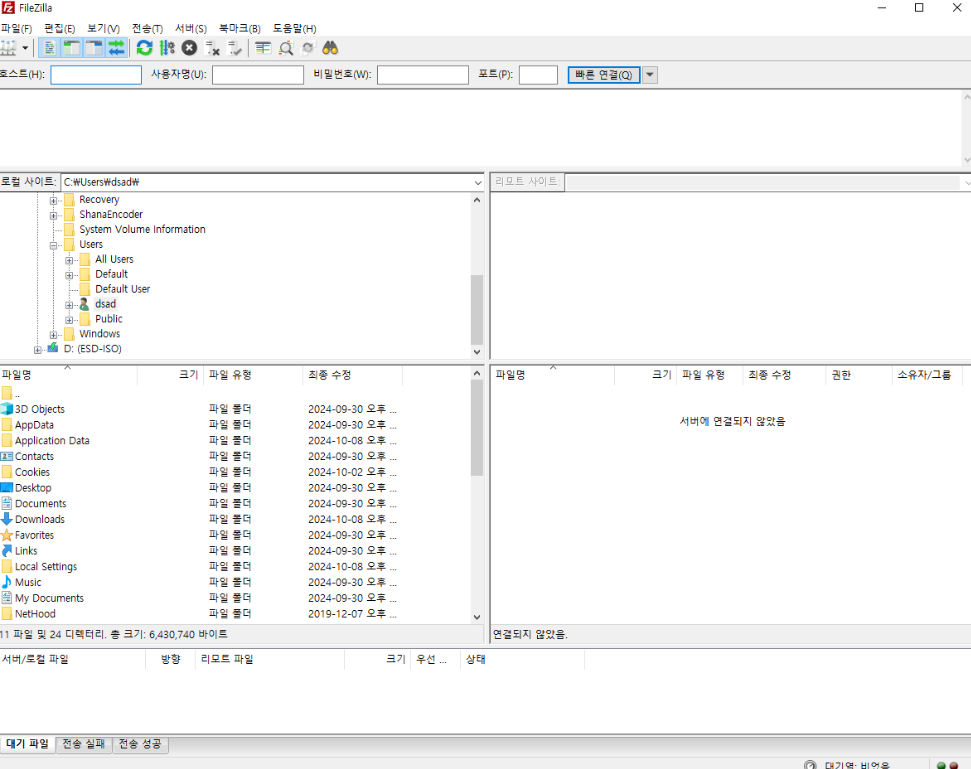Click the local file list vertical scrollbar
The height and width of the screenshot is (769, 971).
(x=476, y=500)
